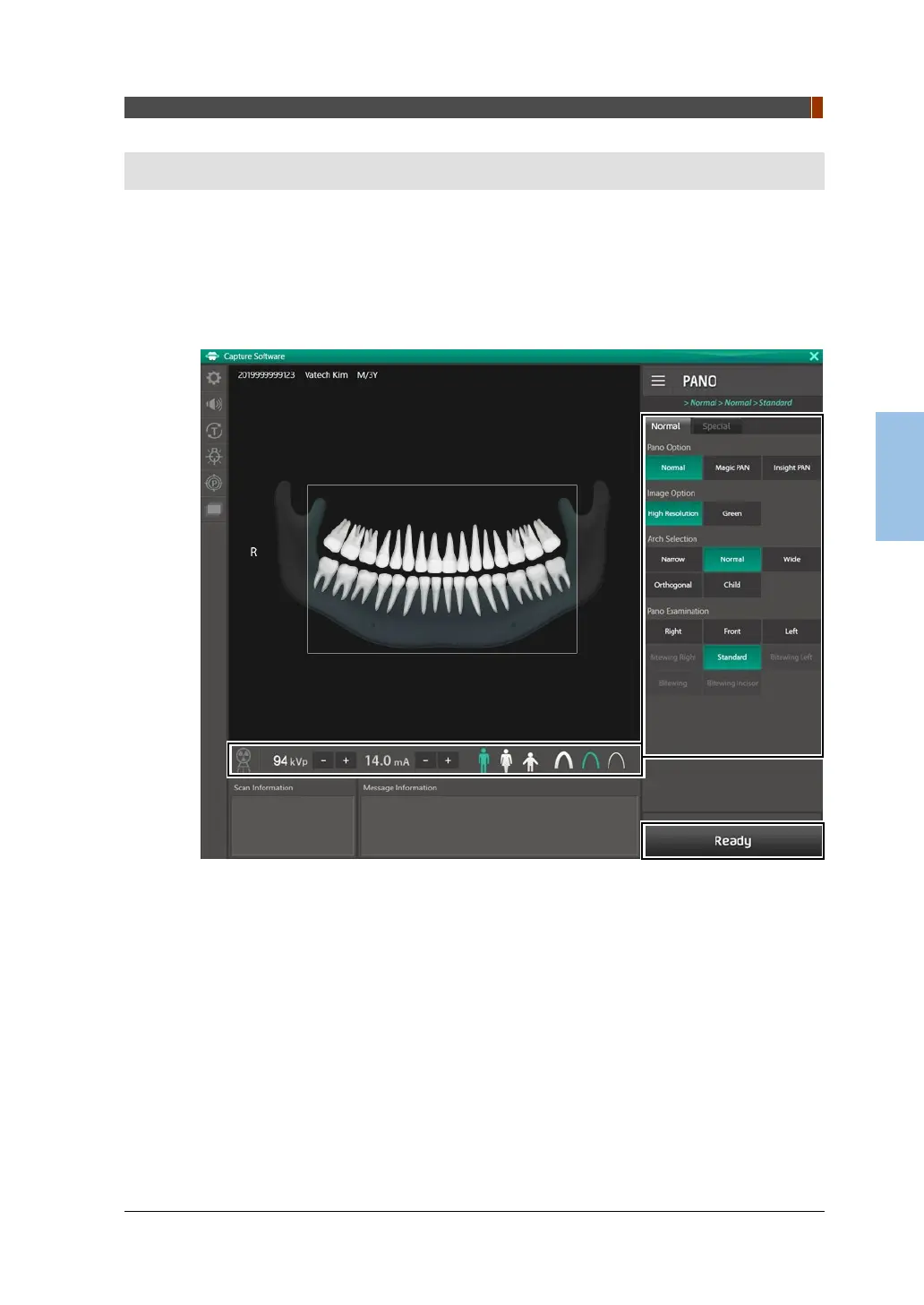
Task: Click the laser beam alignment icon
Action: click(x=214, y=456)
